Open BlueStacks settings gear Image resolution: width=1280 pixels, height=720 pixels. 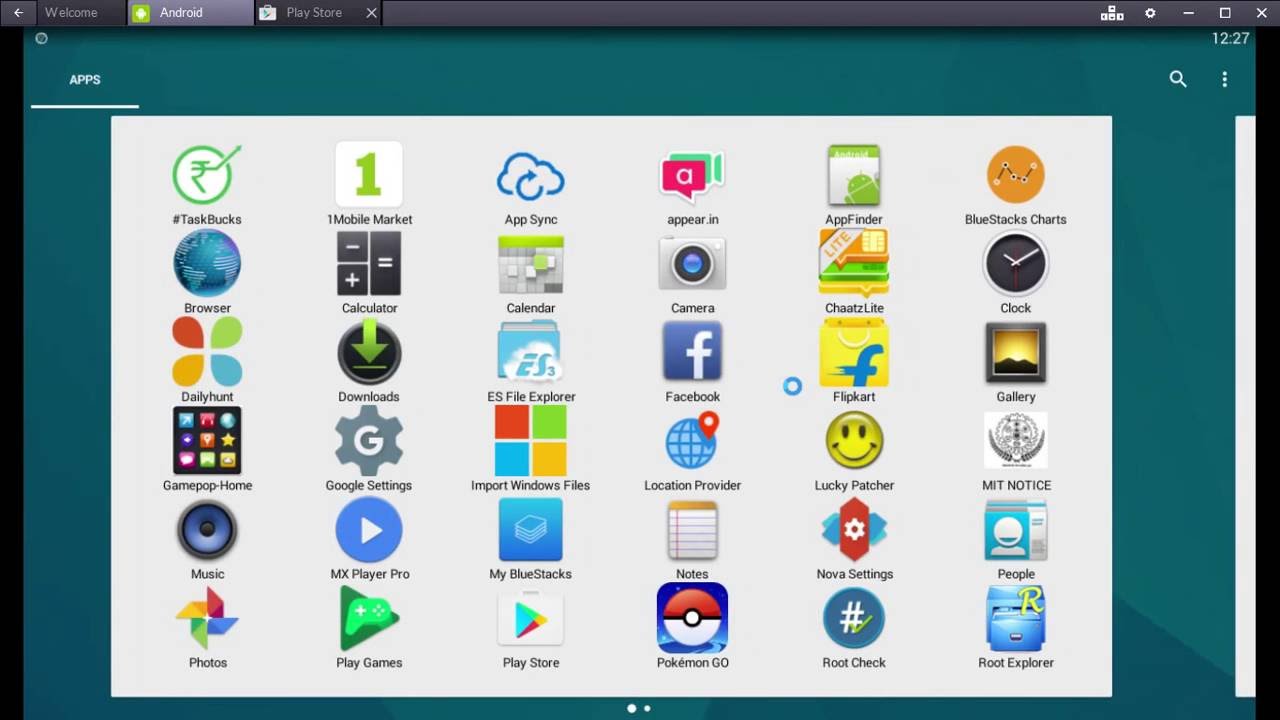click(1150, 13)
